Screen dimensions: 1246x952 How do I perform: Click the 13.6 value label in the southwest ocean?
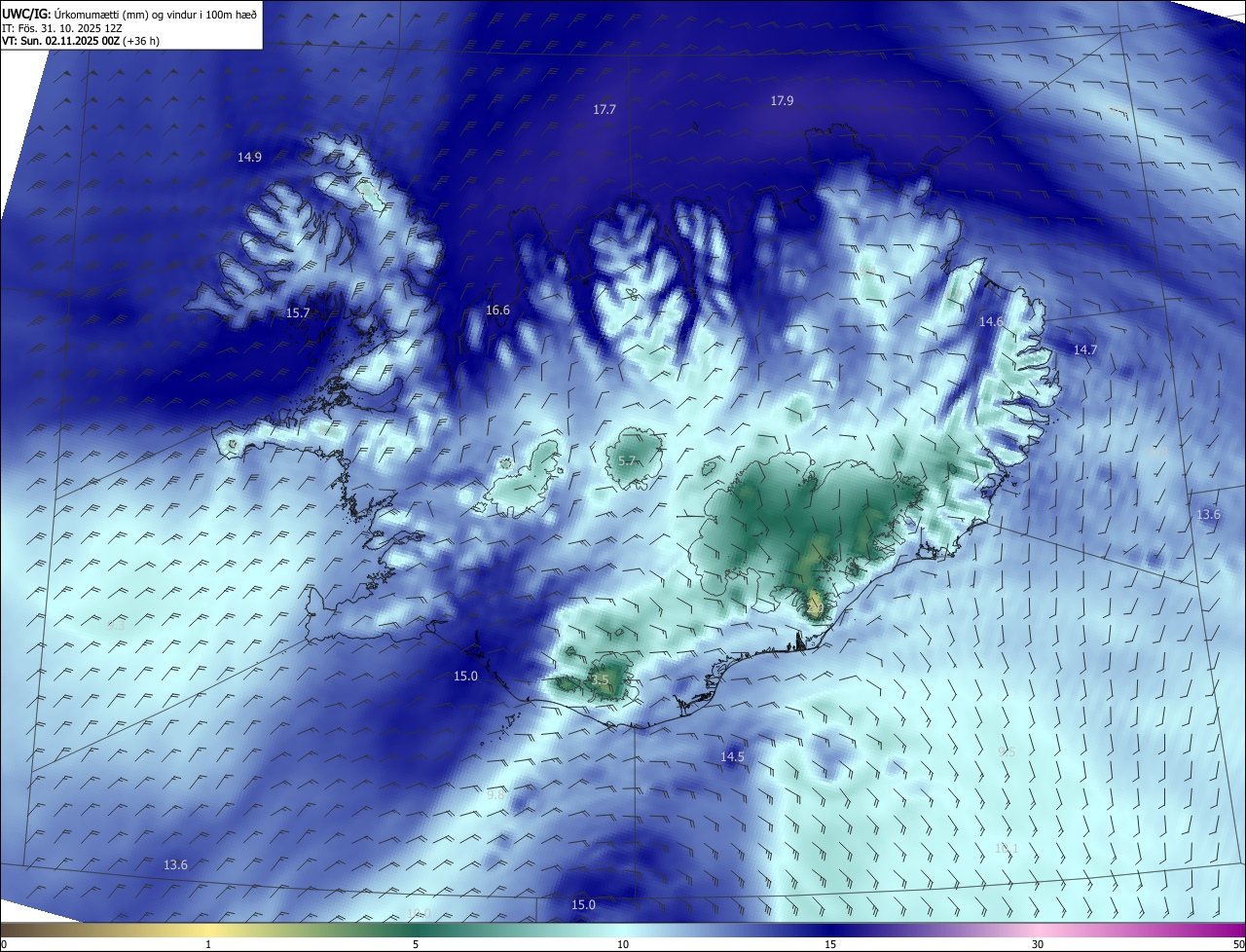tap(175, 865)
